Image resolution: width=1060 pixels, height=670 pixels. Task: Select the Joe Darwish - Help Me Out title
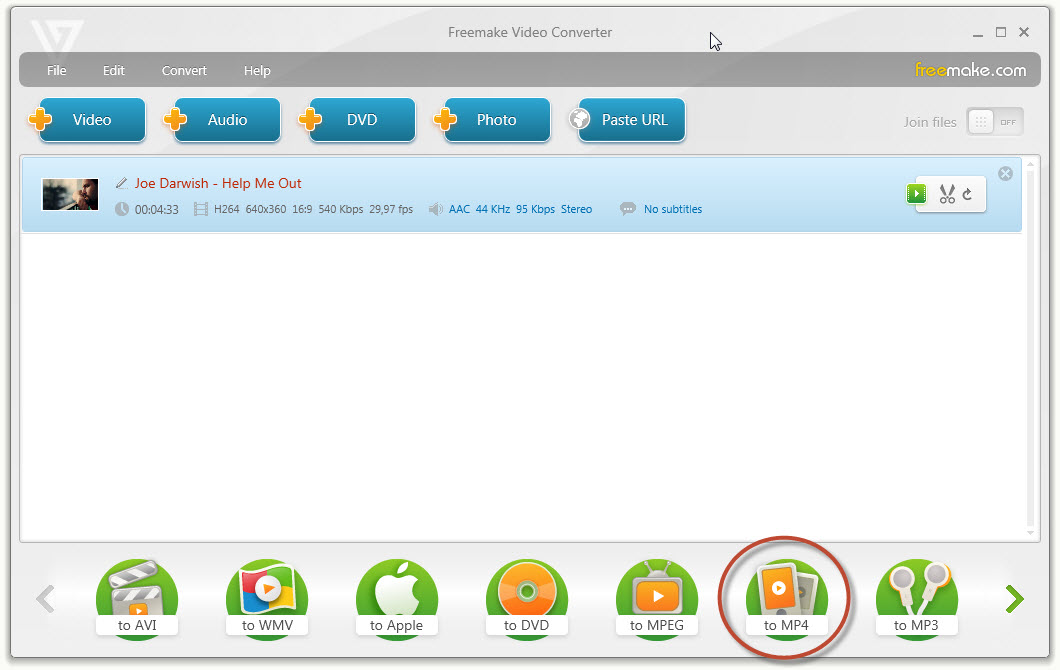pos(218,183)
